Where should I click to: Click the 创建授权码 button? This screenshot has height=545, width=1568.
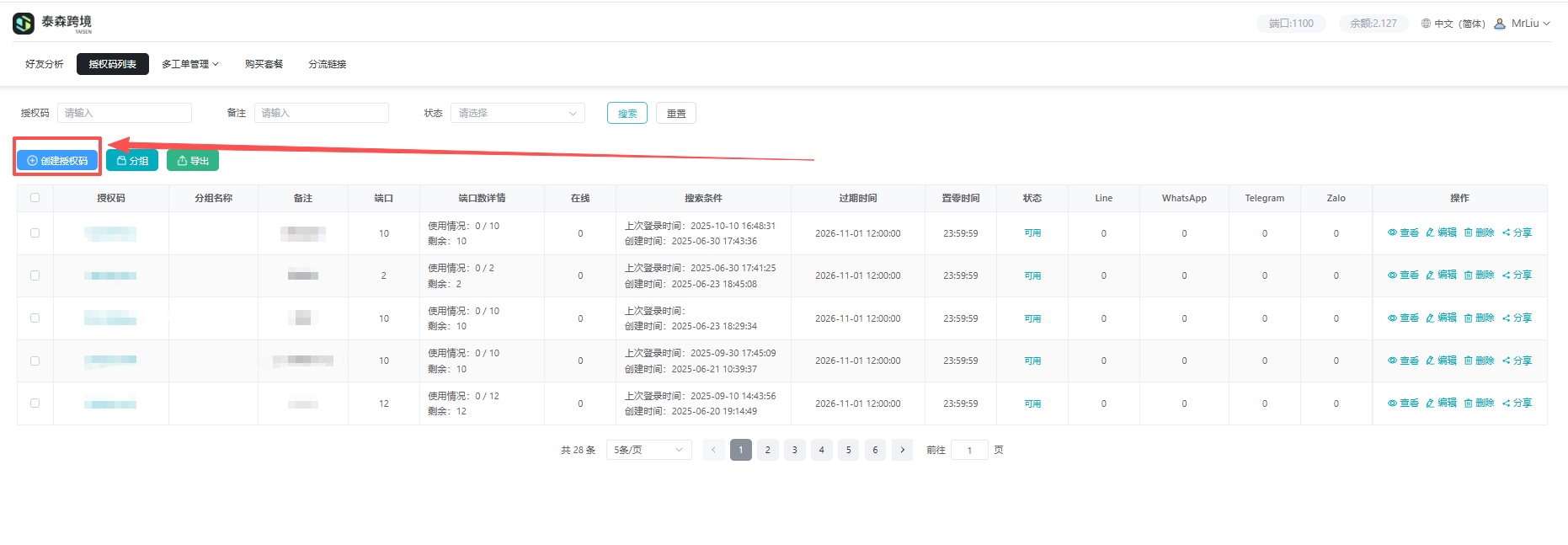coord(57,161)
